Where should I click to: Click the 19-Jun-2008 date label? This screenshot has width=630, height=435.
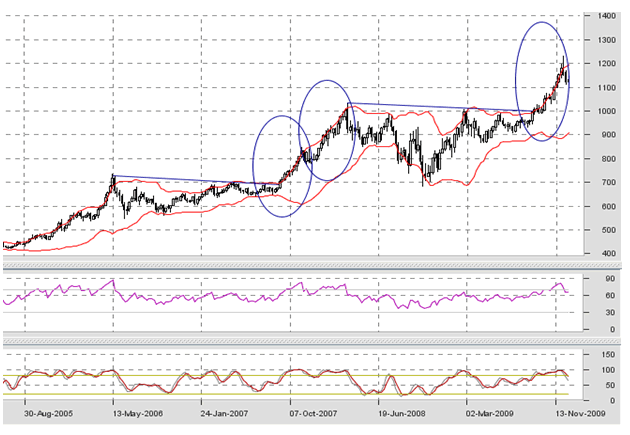click(402, 413)
